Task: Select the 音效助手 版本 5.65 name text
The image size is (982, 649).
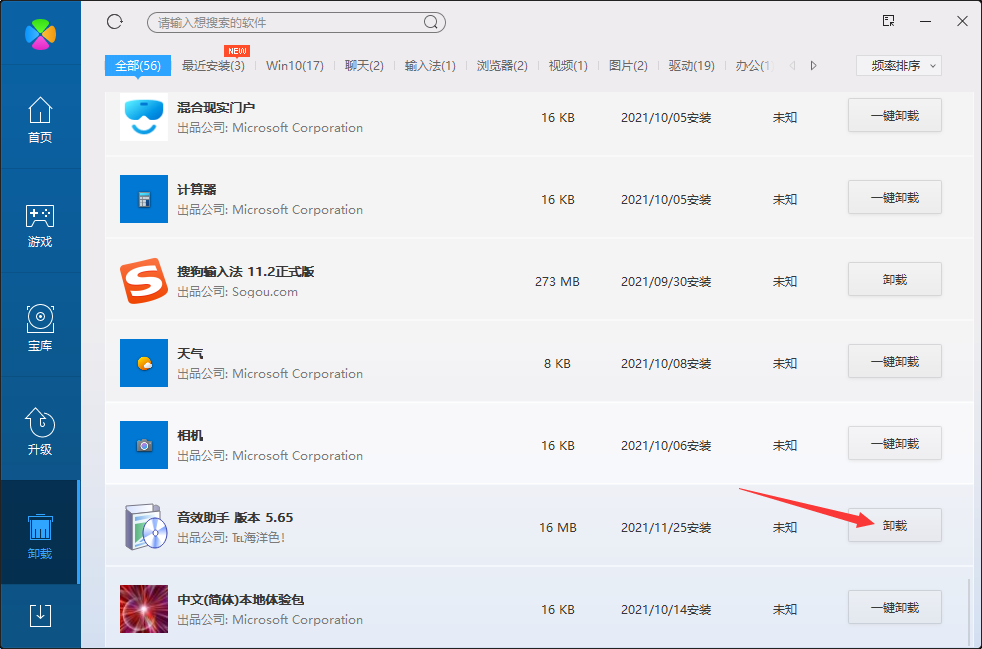Action: 235,517
